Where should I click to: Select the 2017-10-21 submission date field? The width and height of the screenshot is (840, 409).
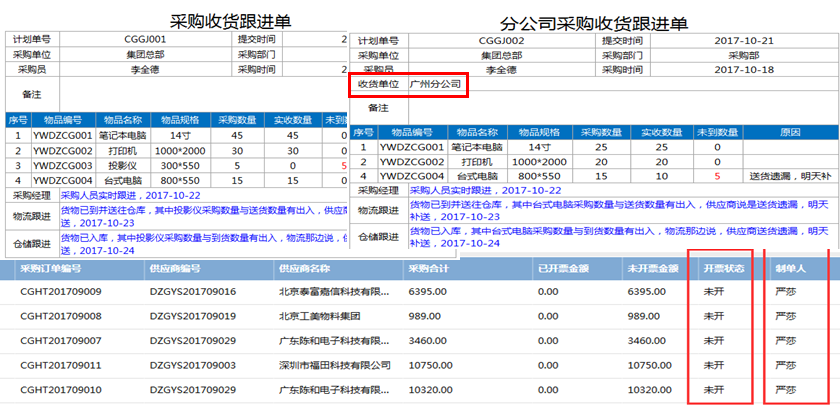click(x=745, y=39)
